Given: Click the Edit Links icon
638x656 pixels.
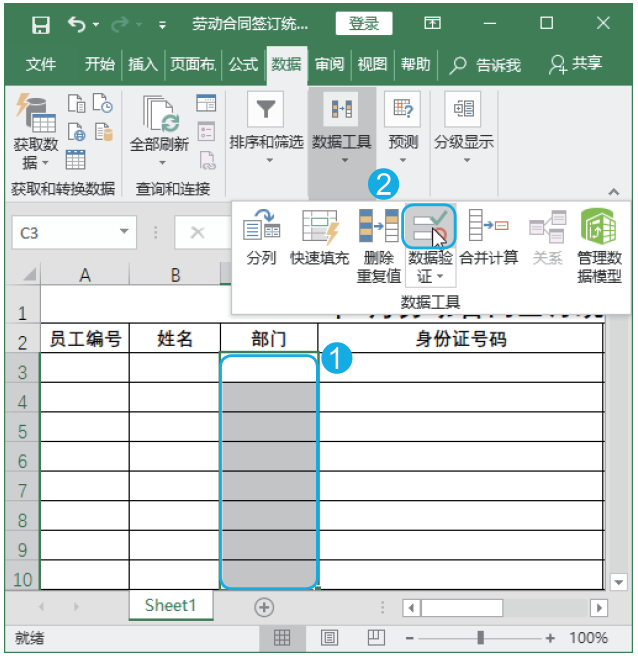Looking at the screenshot, I should coord(207,161).
